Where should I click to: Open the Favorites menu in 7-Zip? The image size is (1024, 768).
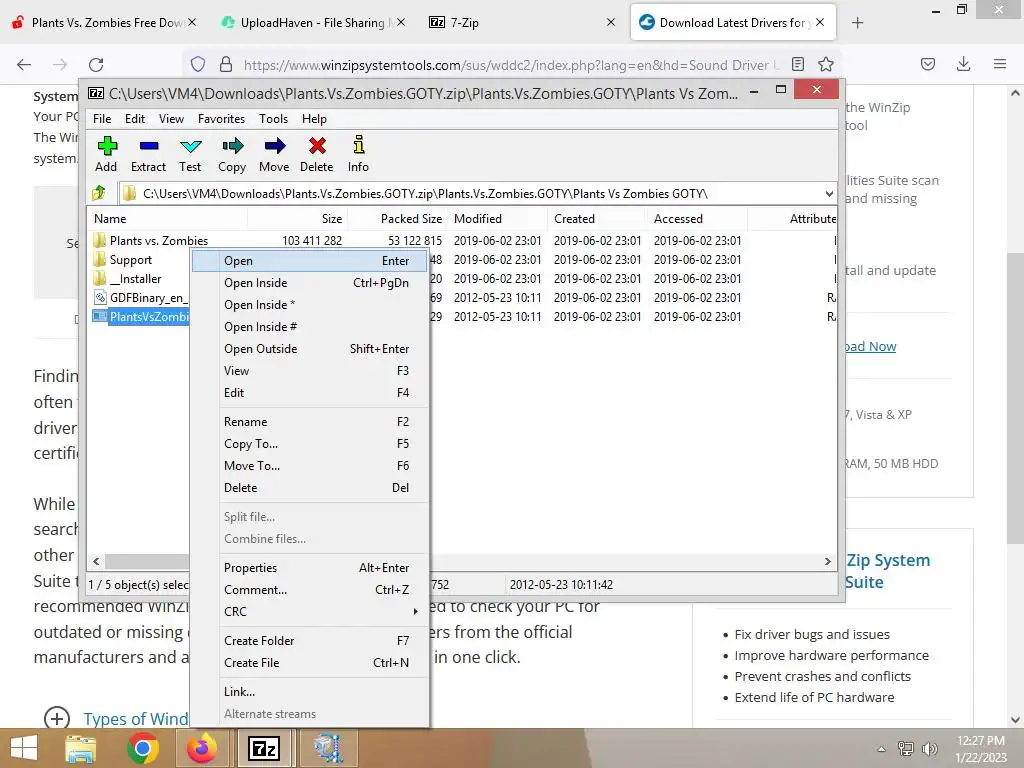click(x=221, y=119)
